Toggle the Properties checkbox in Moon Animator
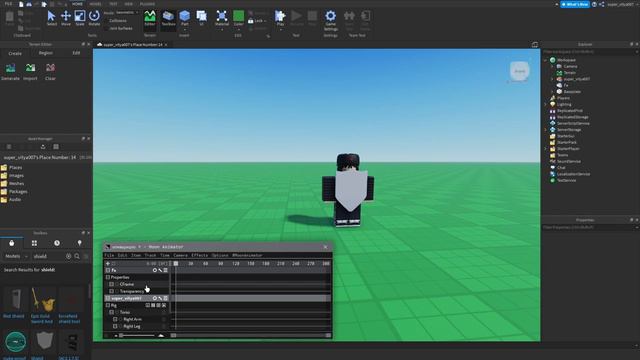Image resolution: width=640 pixels, height=360 pixels. tap(108, 277)
